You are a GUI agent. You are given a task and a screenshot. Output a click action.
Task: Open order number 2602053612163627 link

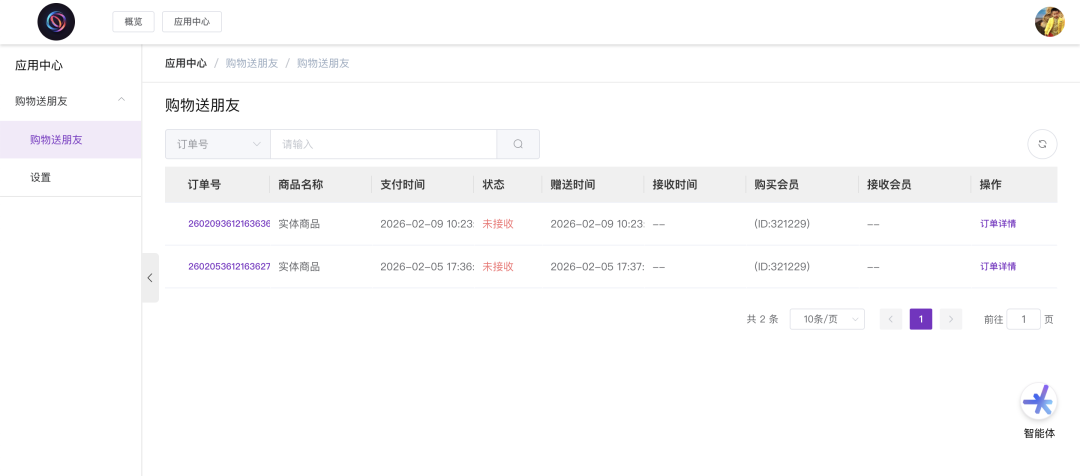229,267
